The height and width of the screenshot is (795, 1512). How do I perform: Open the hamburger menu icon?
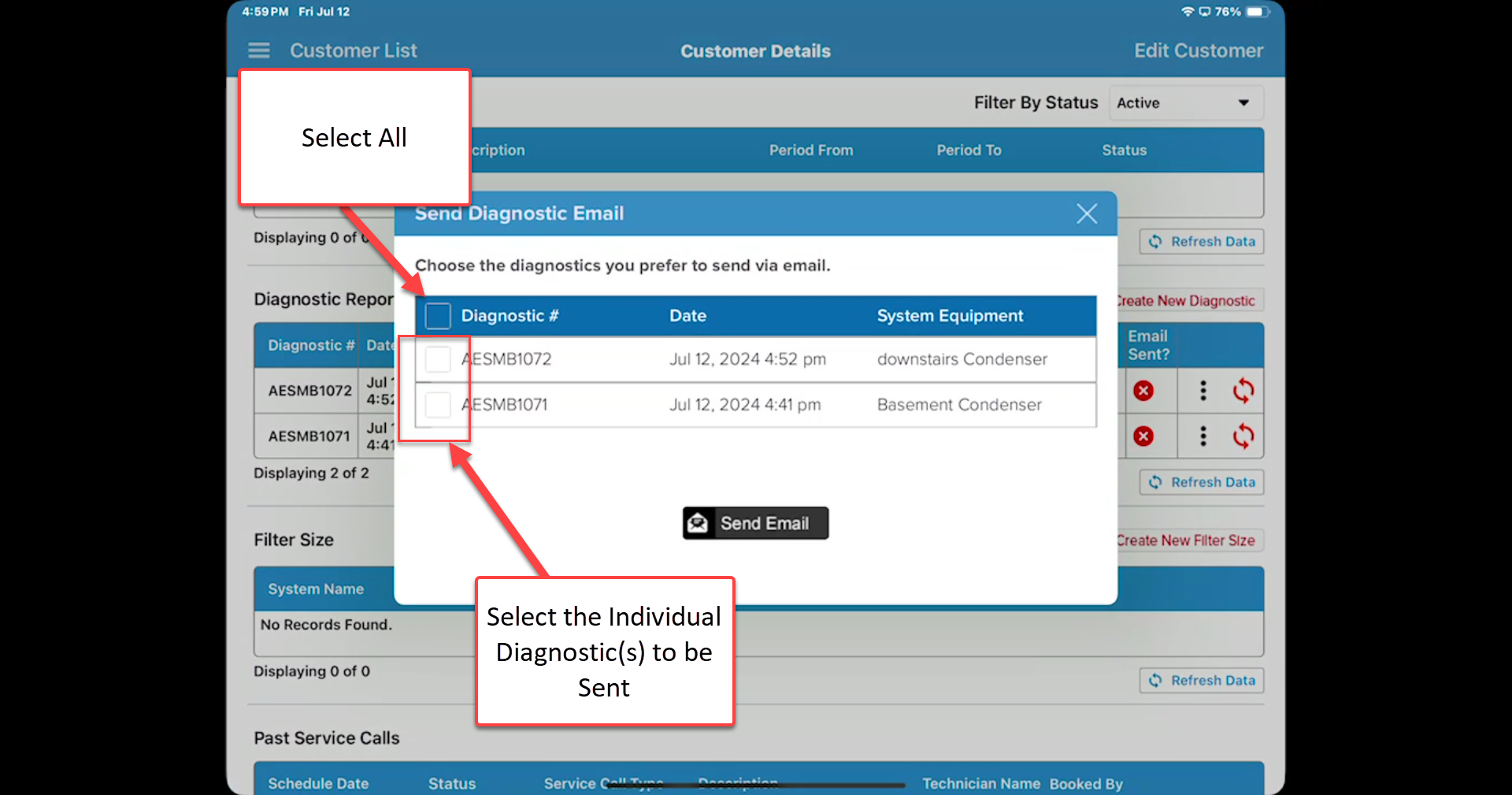[x=259, y=50]
